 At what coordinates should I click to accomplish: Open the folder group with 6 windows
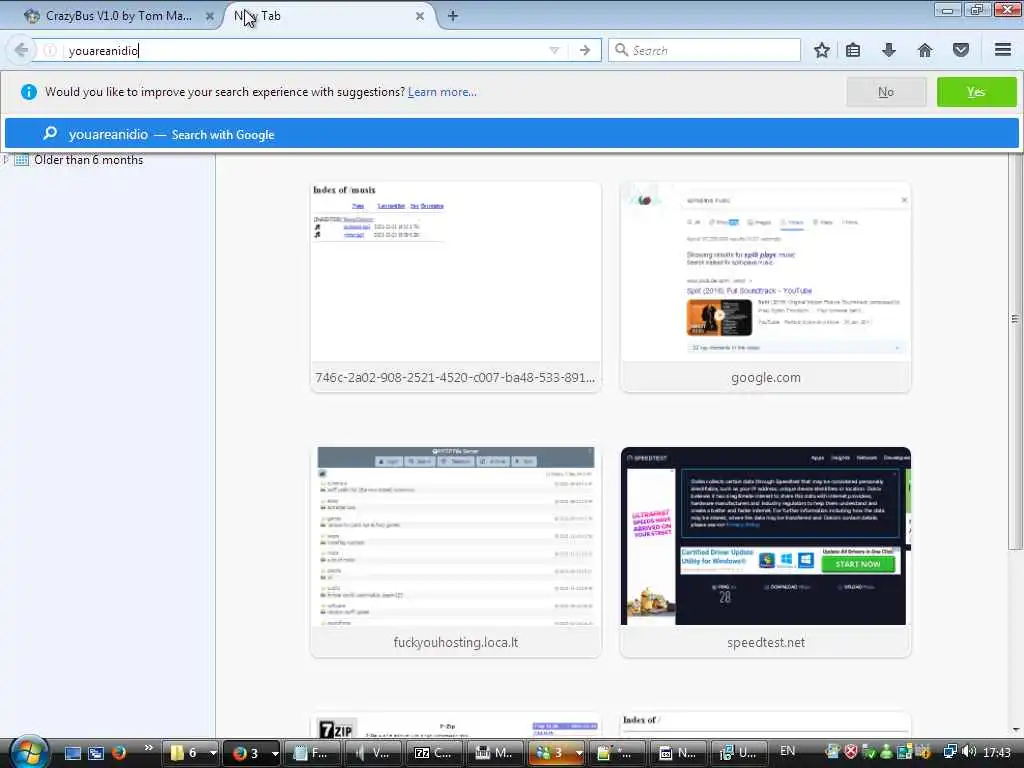click(x=190, y=753)
